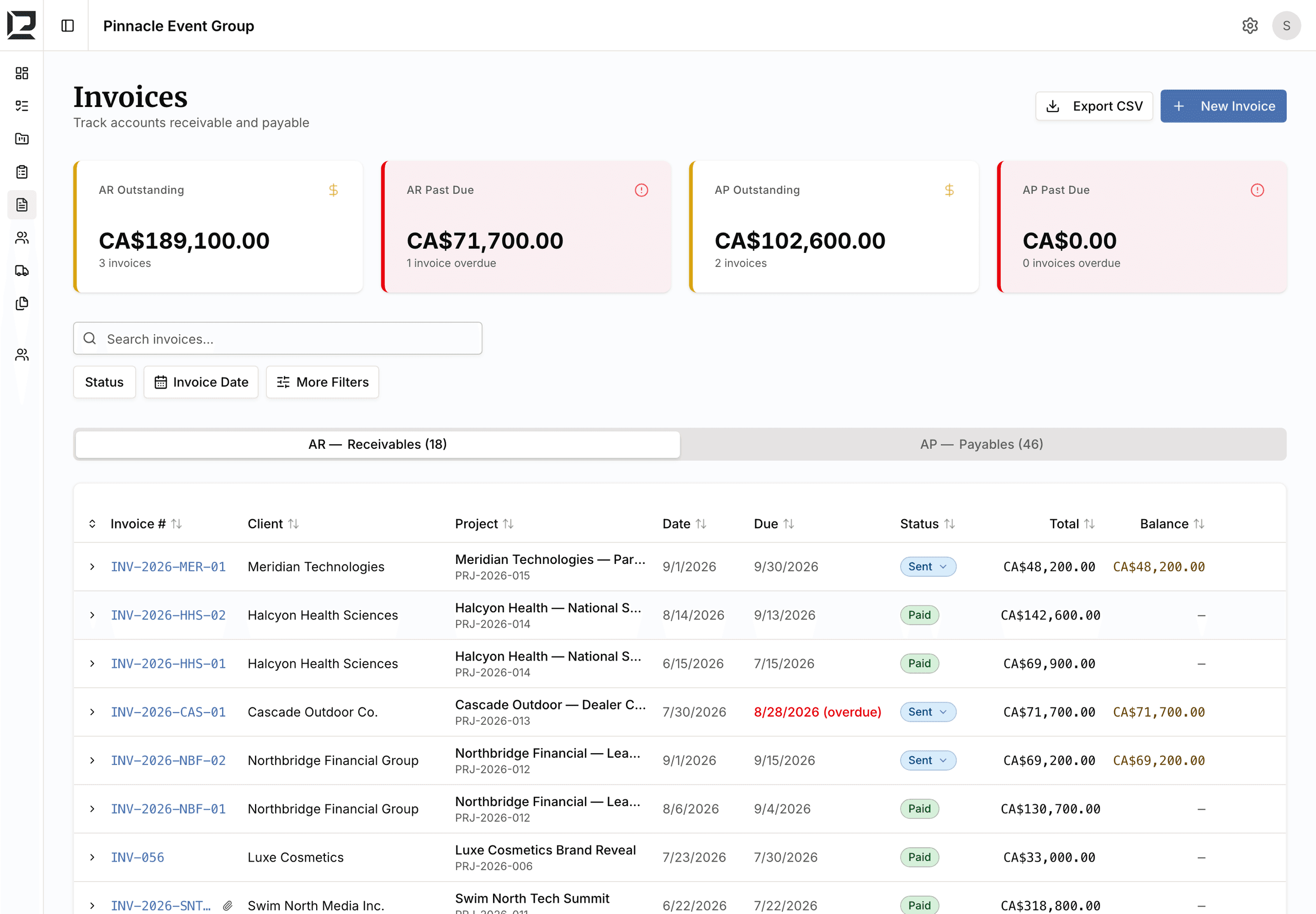The width and height of the screenshot is (1316, 914).
Task: Sort by Date column arrows
Action: tap(701, 524)
